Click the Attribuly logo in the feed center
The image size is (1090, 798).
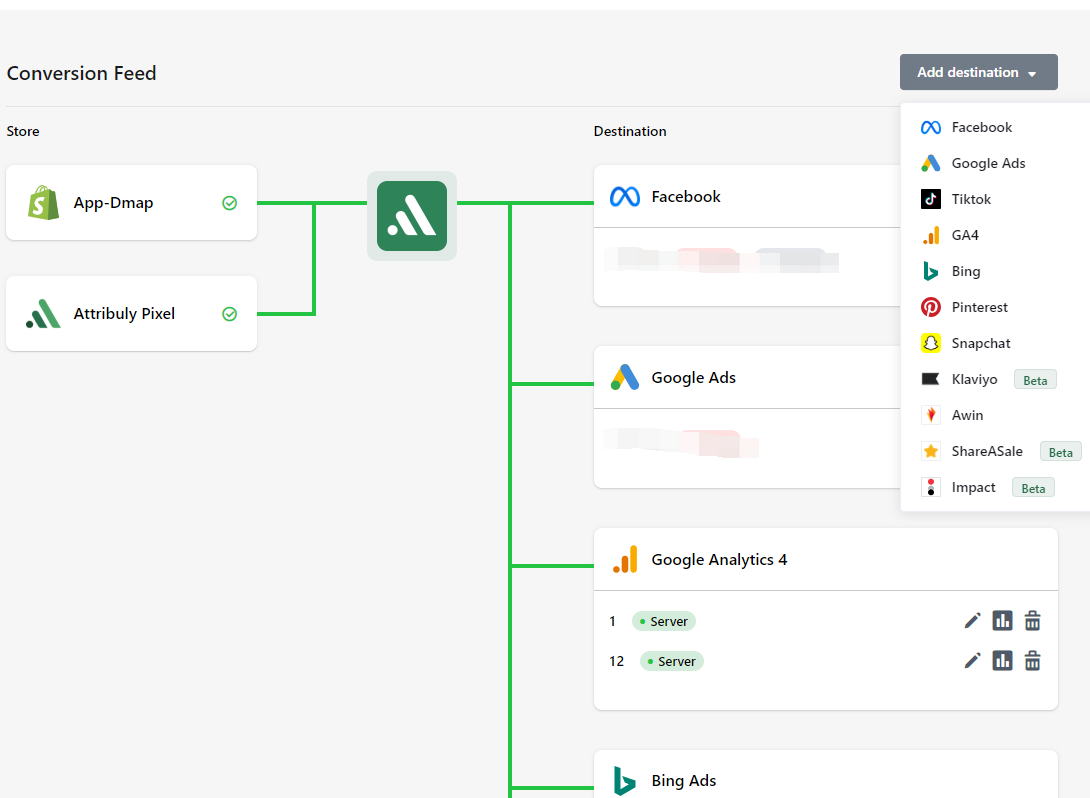(412, 215)
